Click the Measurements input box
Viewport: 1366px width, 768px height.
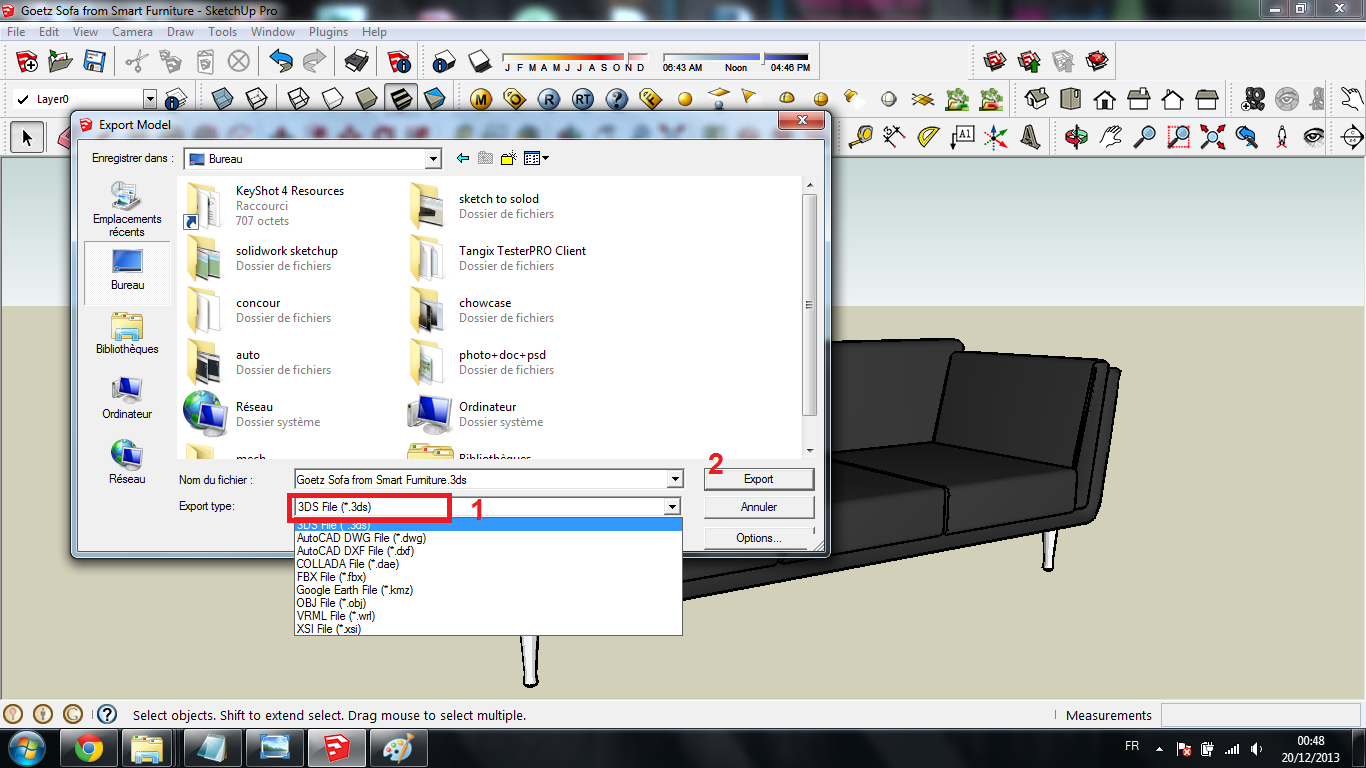pos(1260,715)
